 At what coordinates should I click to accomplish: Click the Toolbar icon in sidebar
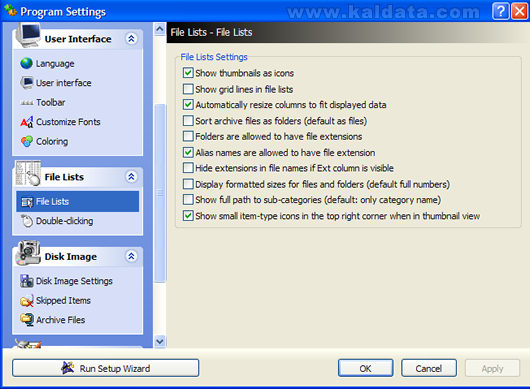(x=27, y=102)
